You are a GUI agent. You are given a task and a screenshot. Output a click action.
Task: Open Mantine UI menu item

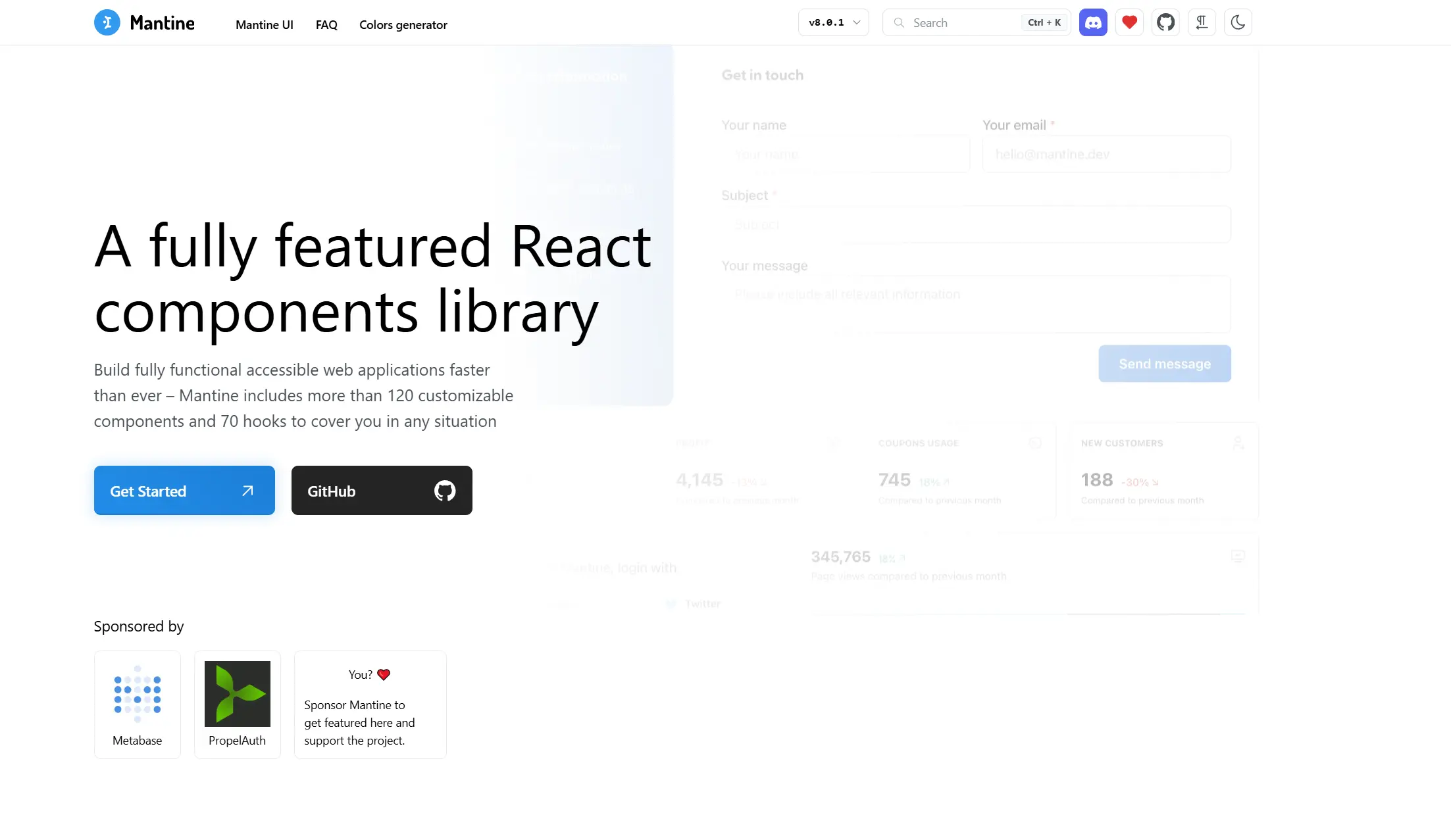pyautogui.click(x=265, y=25)
